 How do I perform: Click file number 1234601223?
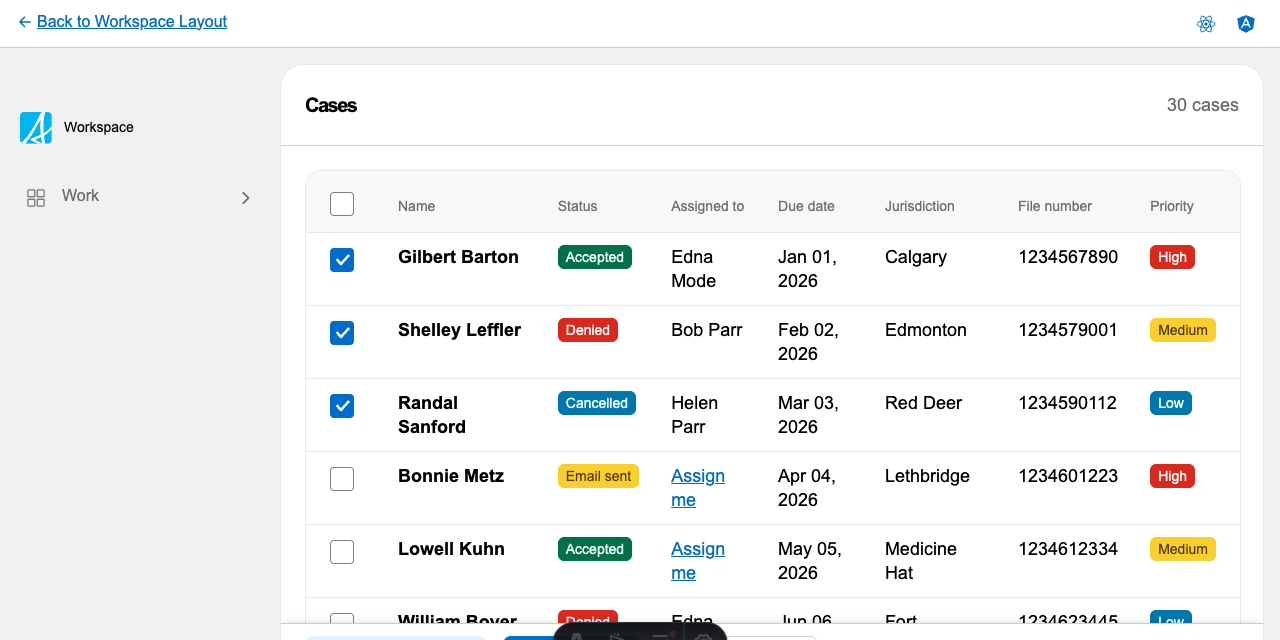1068,476
